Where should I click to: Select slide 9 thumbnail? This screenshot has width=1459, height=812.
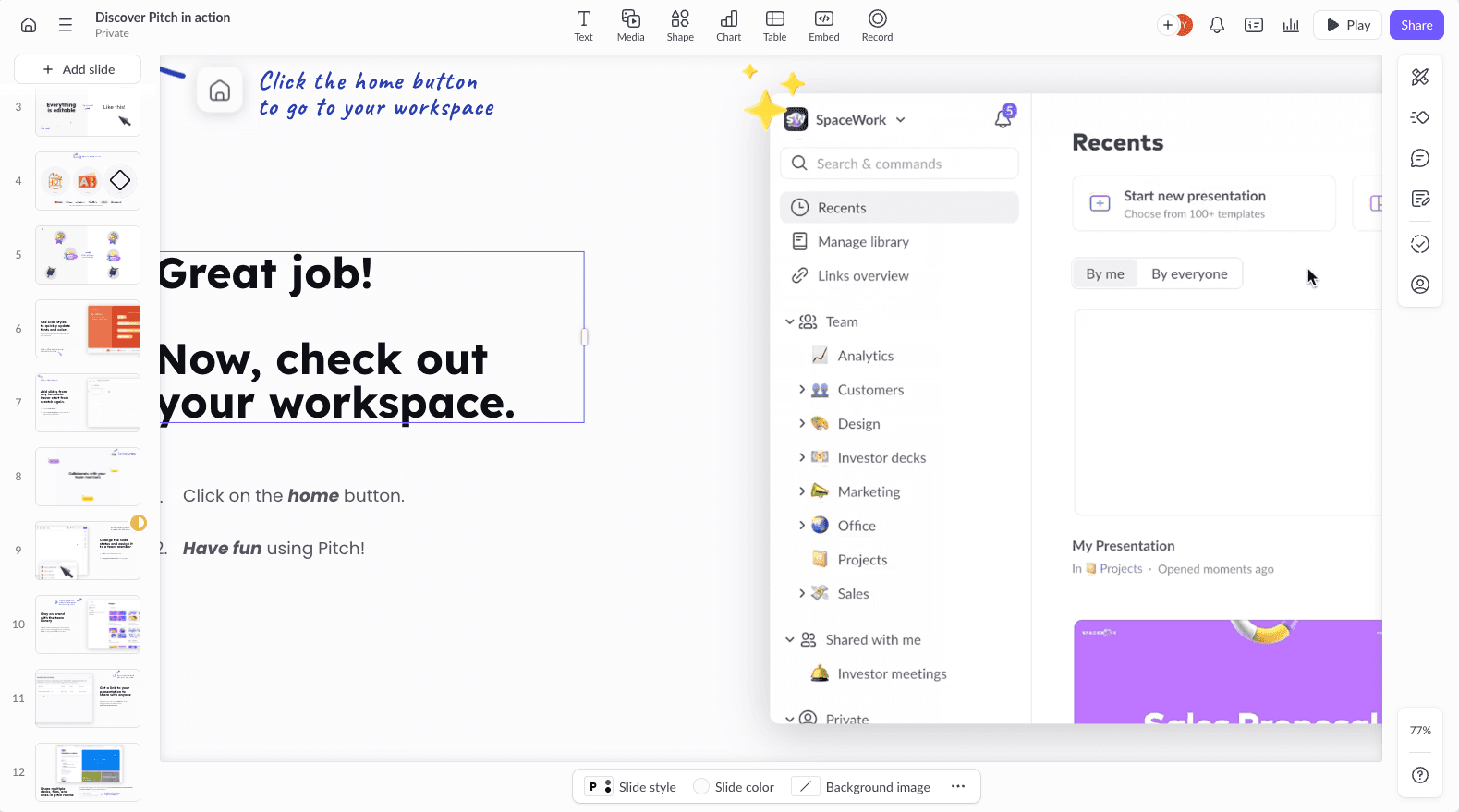[88, 551]
